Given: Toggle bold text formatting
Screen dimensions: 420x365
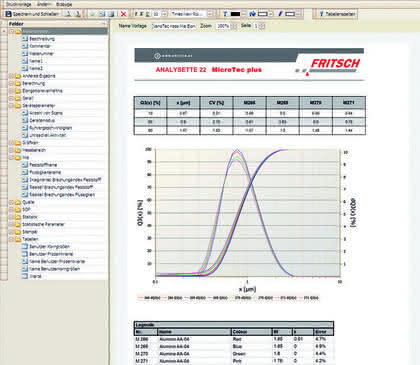Looking at the screenshot, I should [x=136, y=14].
